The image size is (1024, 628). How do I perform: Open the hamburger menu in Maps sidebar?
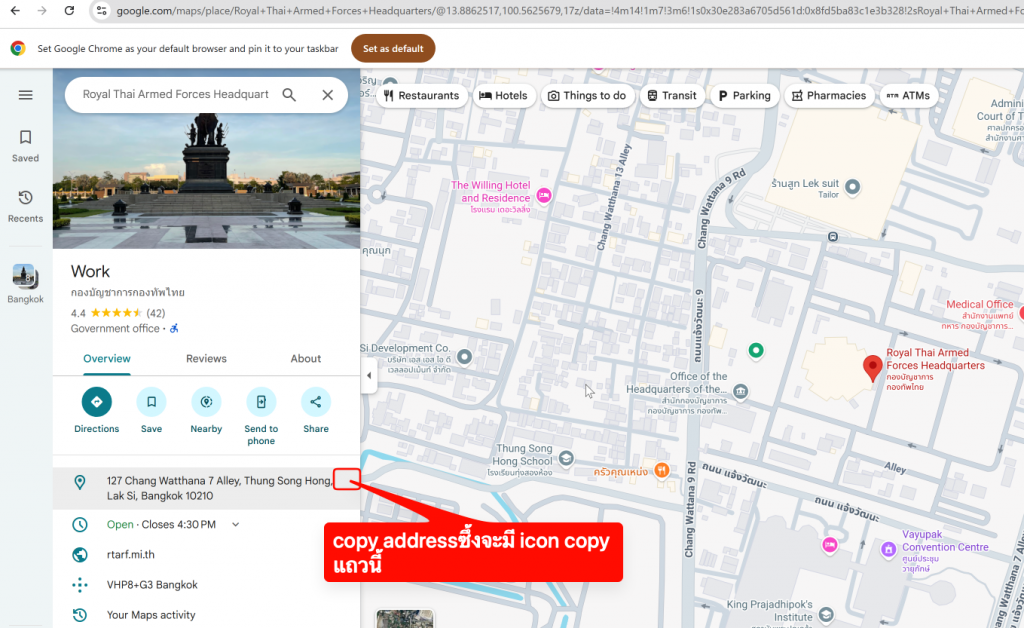26,95
